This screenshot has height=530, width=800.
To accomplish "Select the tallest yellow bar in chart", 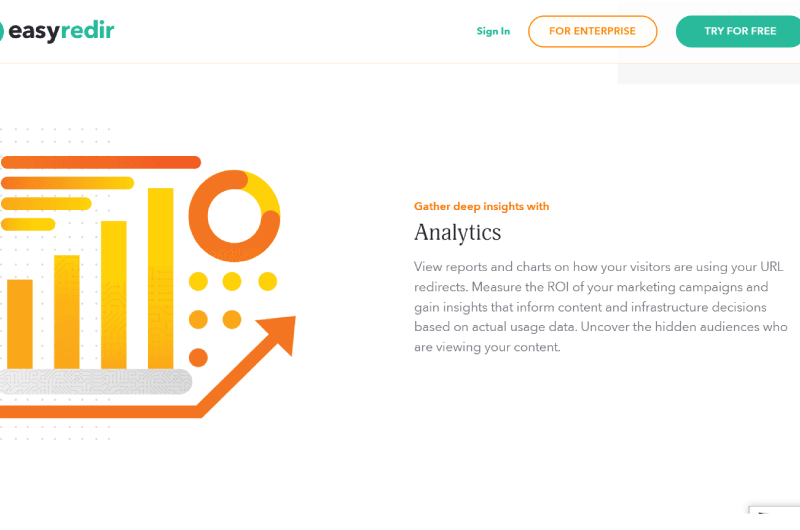I will (x=161, y=278).
